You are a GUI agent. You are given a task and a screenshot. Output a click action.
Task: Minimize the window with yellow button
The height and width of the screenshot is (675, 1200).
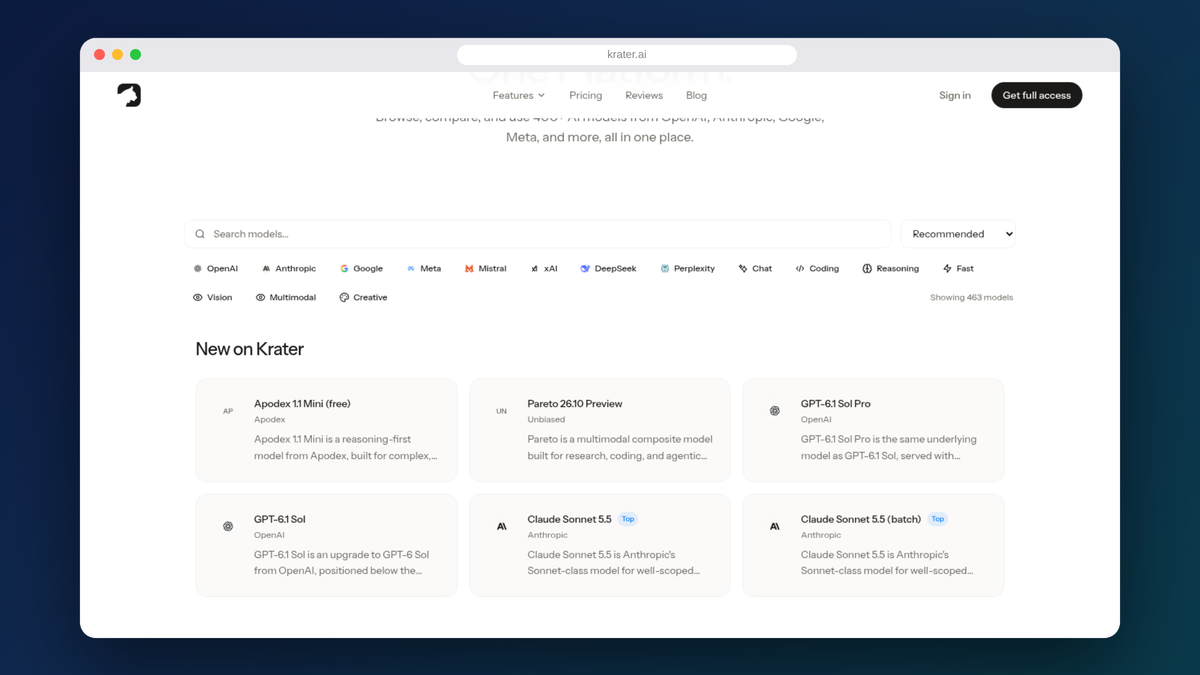[117, 55]
